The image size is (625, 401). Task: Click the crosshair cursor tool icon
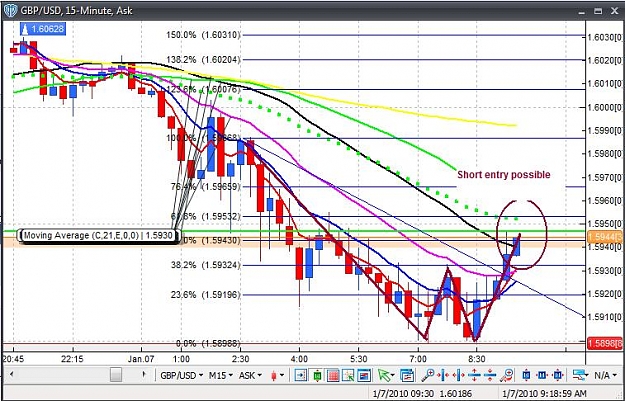coord(348,375)
